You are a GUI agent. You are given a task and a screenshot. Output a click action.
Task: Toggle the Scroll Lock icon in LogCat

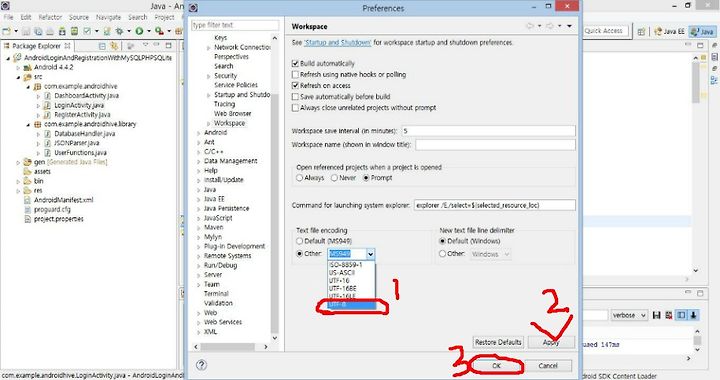point(693,315)
